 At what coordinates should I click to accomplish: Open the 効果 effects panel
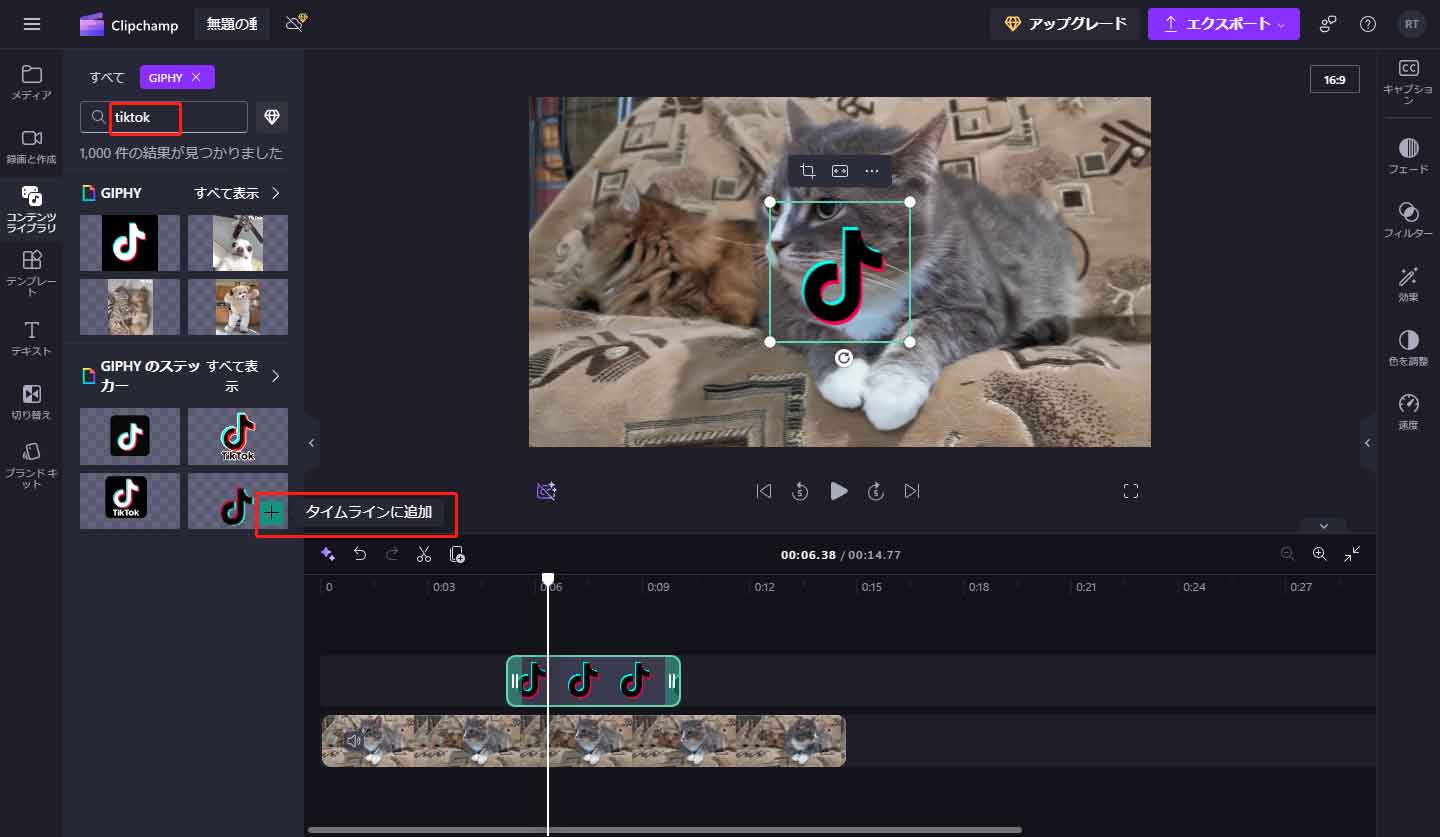[x=1408, y=284]
